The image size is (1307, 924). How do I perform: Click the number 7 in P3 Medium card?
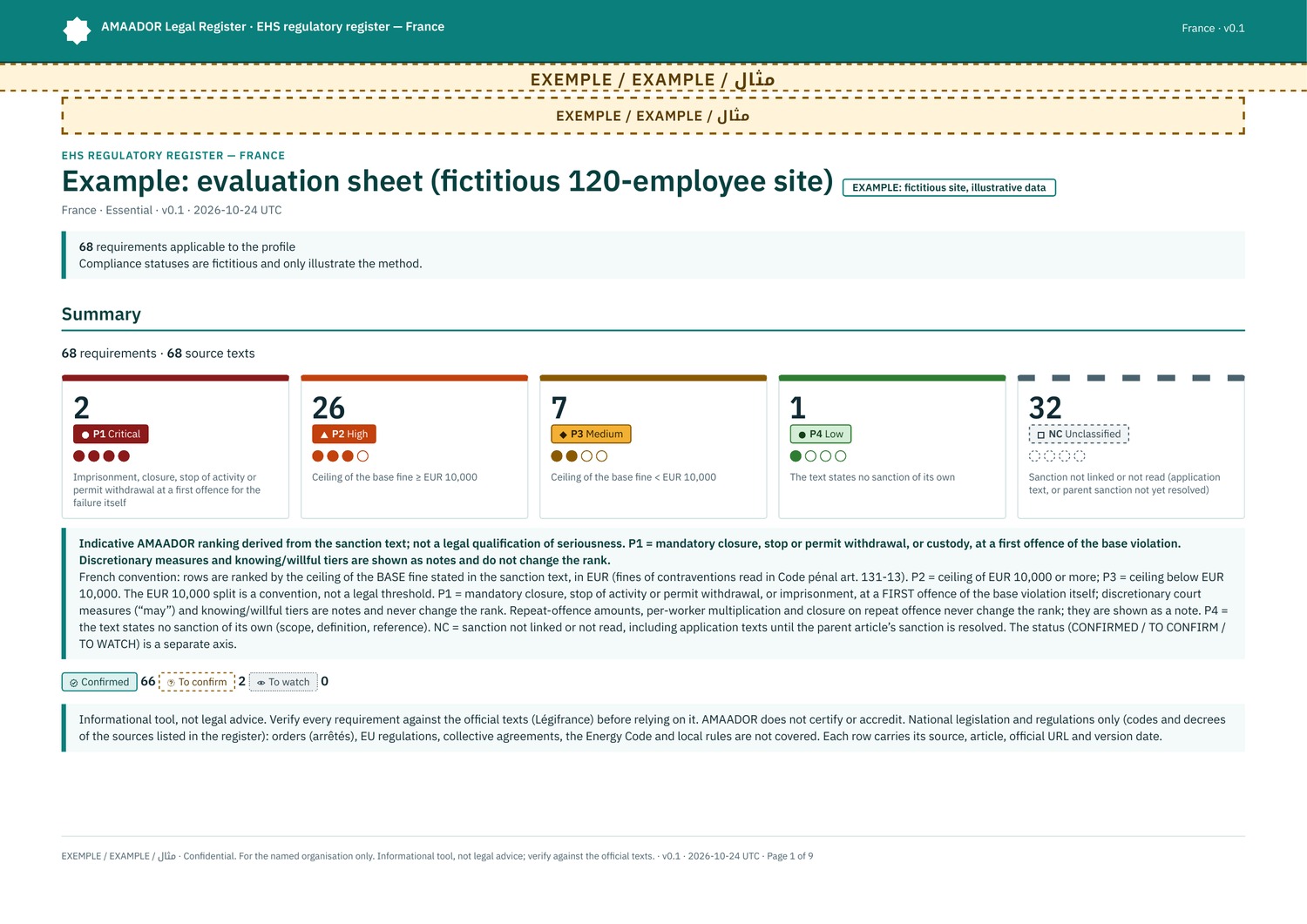point(559,408)
